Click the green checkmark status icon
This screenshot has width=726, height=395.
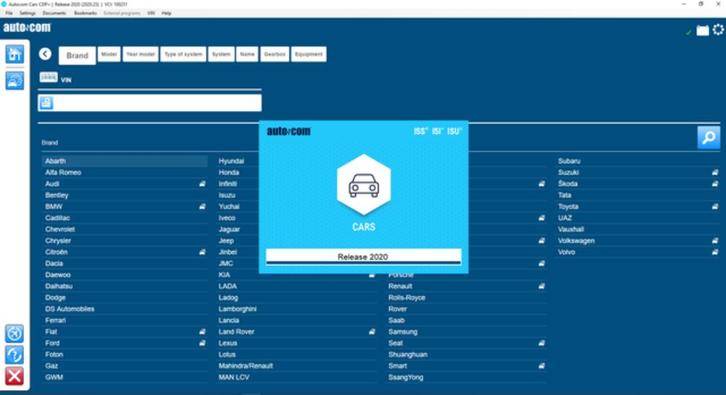pos(688,32)
